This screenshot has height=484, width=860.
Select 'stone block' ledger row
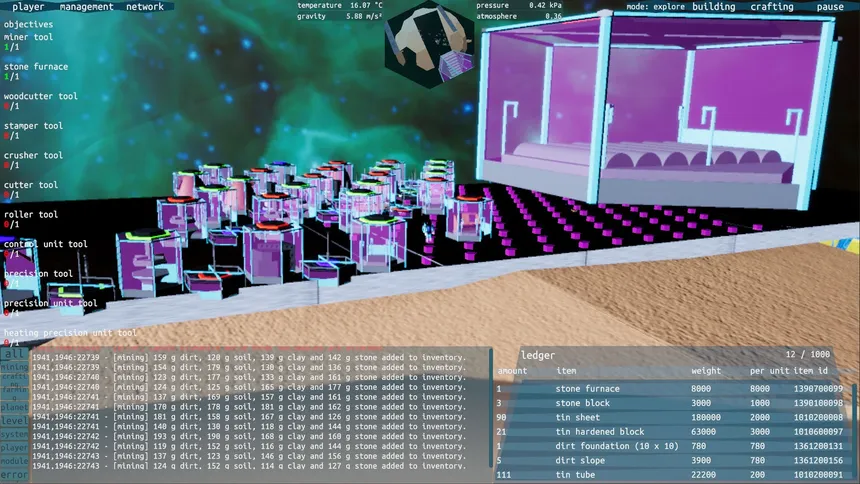click(671, 403)
